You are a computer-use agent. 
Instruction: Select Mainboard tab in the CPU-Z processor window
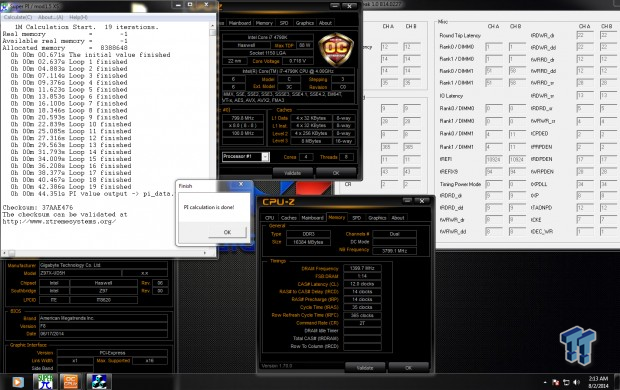point(240,23)
